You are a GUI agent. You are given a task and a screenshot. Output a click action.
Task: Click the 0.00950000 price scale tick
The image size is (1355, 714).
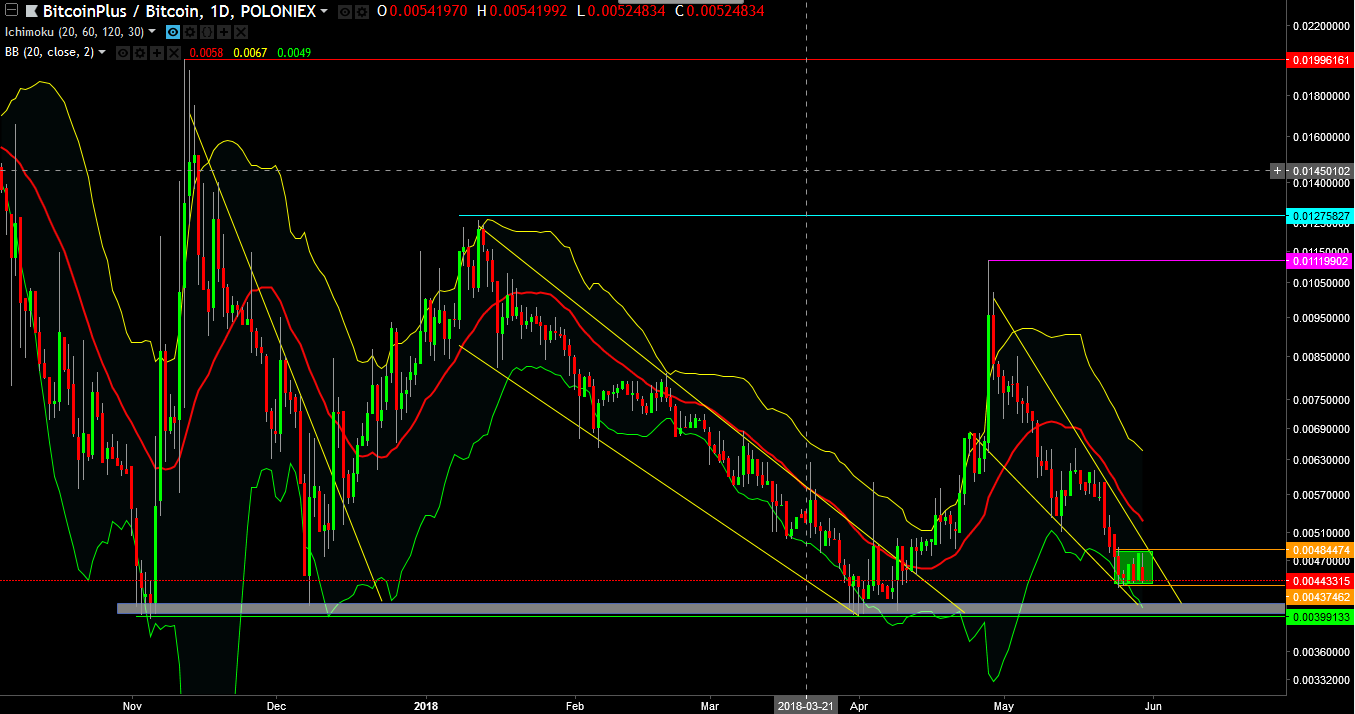[1321, 318]
